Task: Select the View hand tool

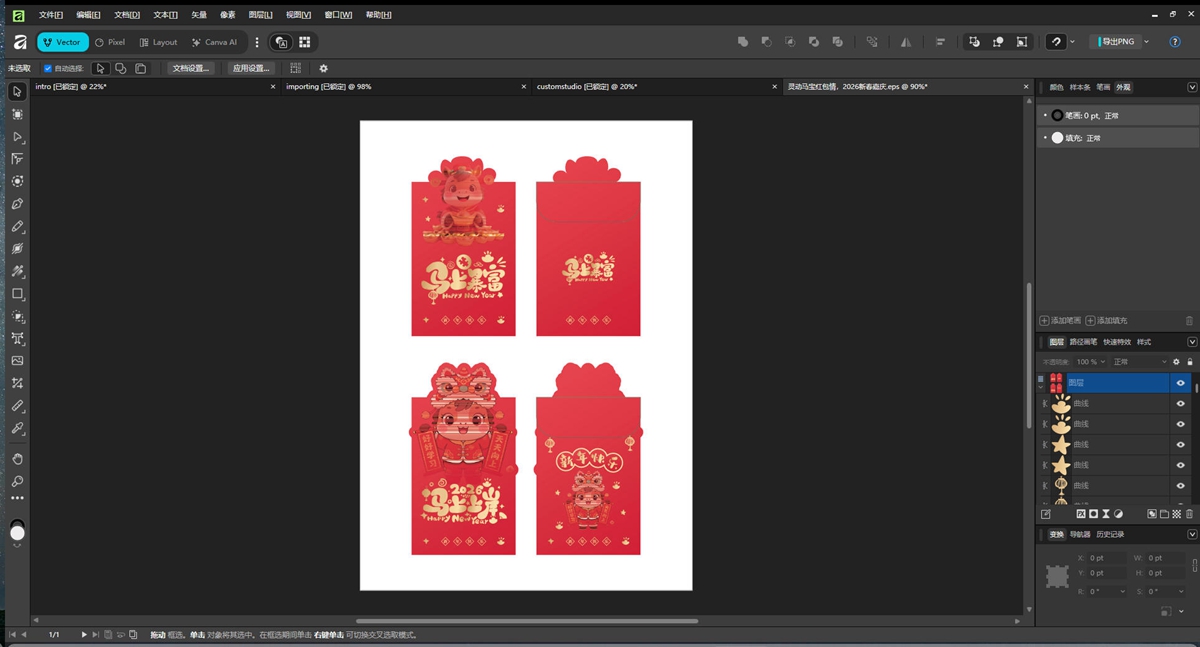Action: coord(17,459)
